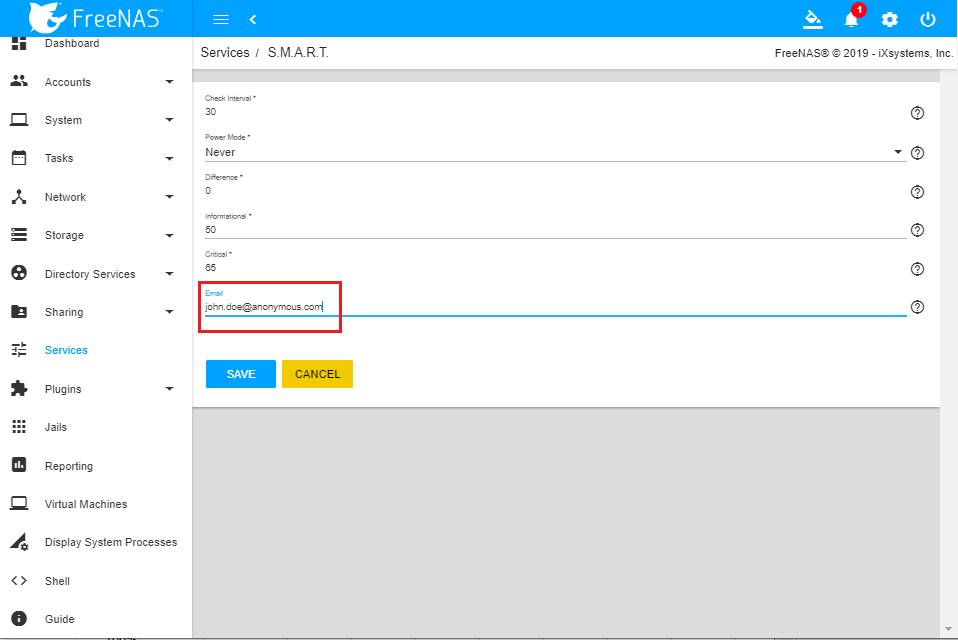Click the help icon beside Check Interval
958x640 pixels.
[x=917, y=113]
